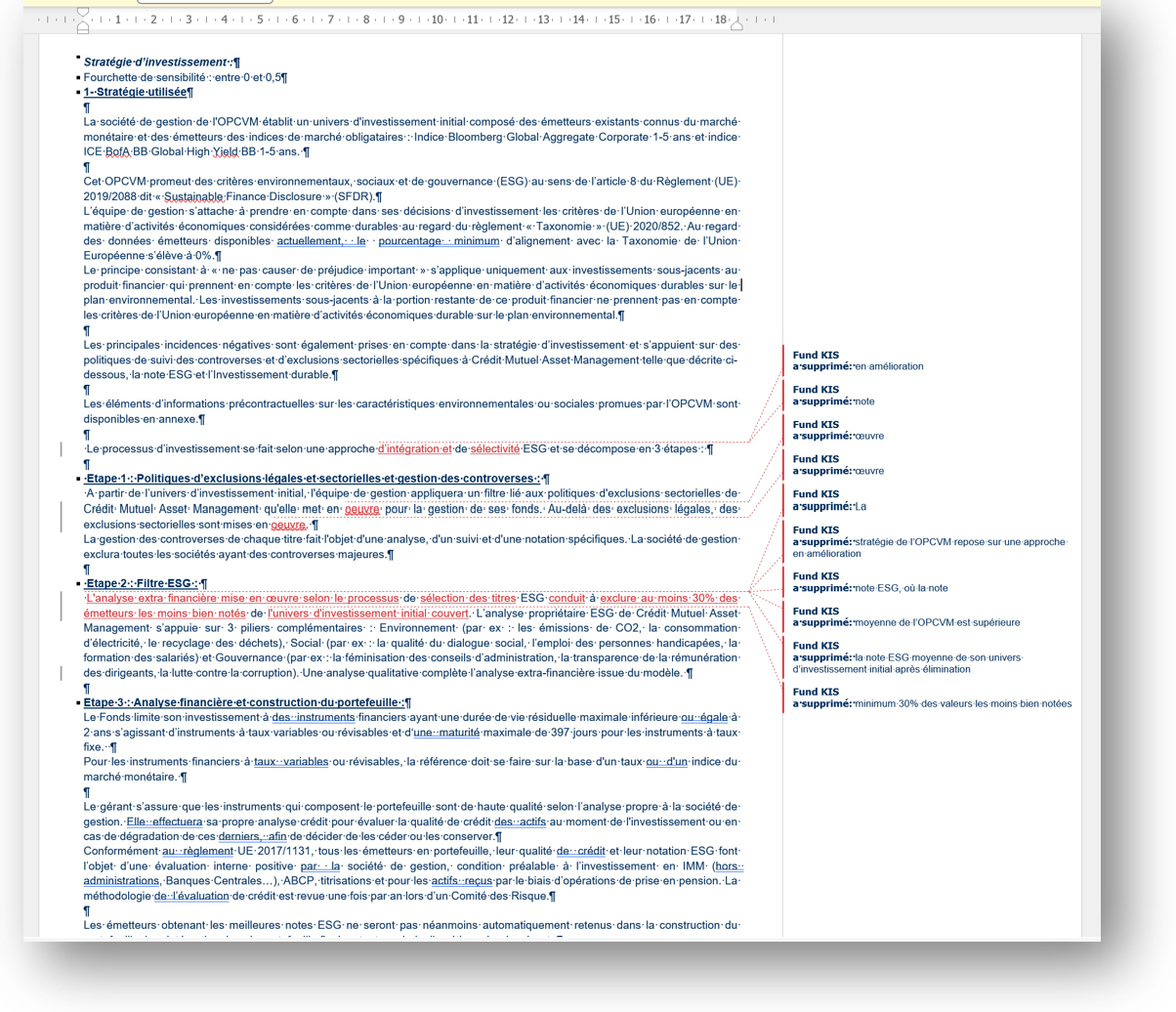Viewport: 1176px width, 1012px height.
Task: Select balloon 'stratégie de l'OPCVM repose sur une approche'
Action: coord(930,541)
